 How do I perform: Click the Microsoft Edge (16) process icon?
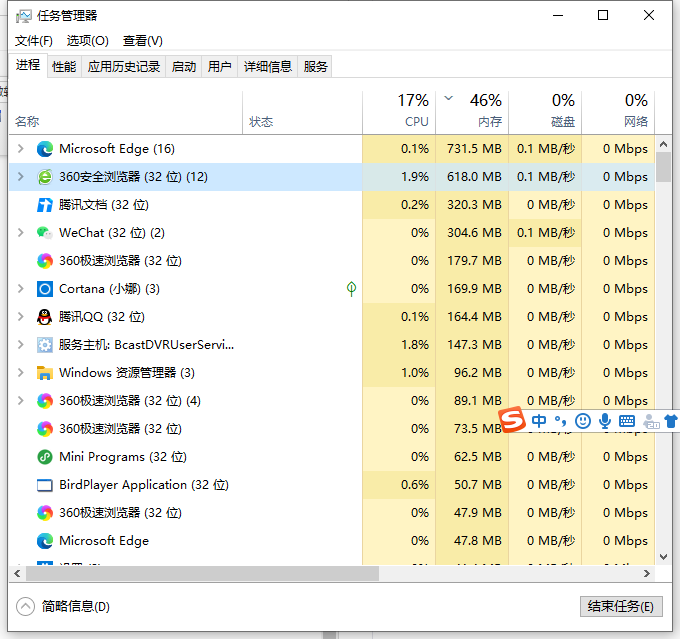click(x=44, y=149)
